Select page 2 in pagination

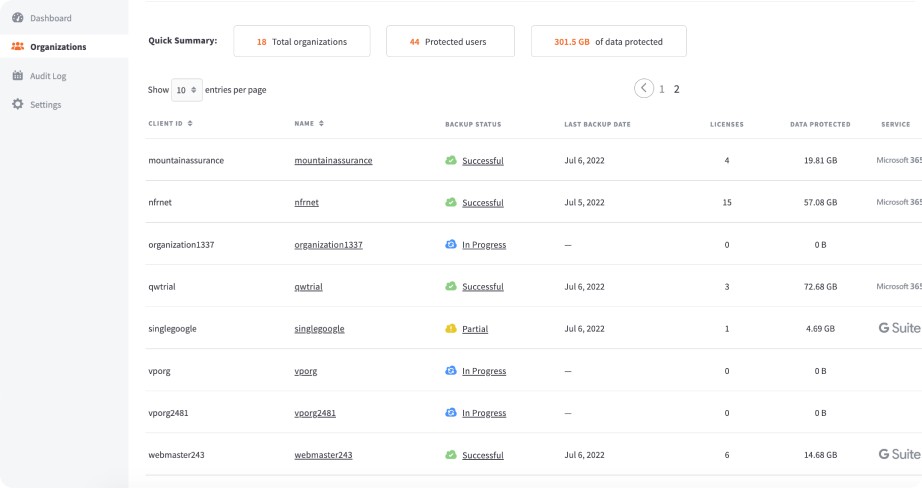(676, 89)
